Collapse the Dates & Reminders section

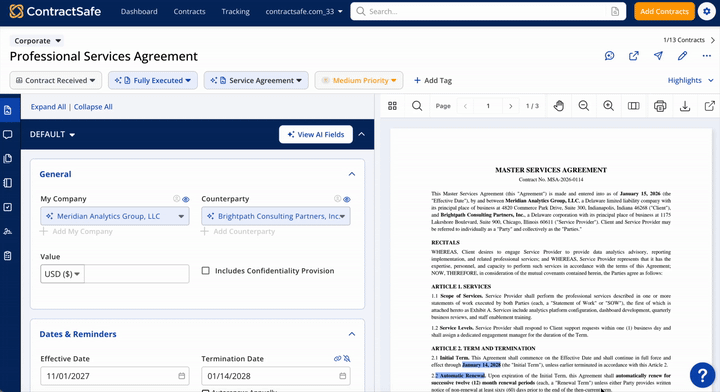(x=352, y=334)
